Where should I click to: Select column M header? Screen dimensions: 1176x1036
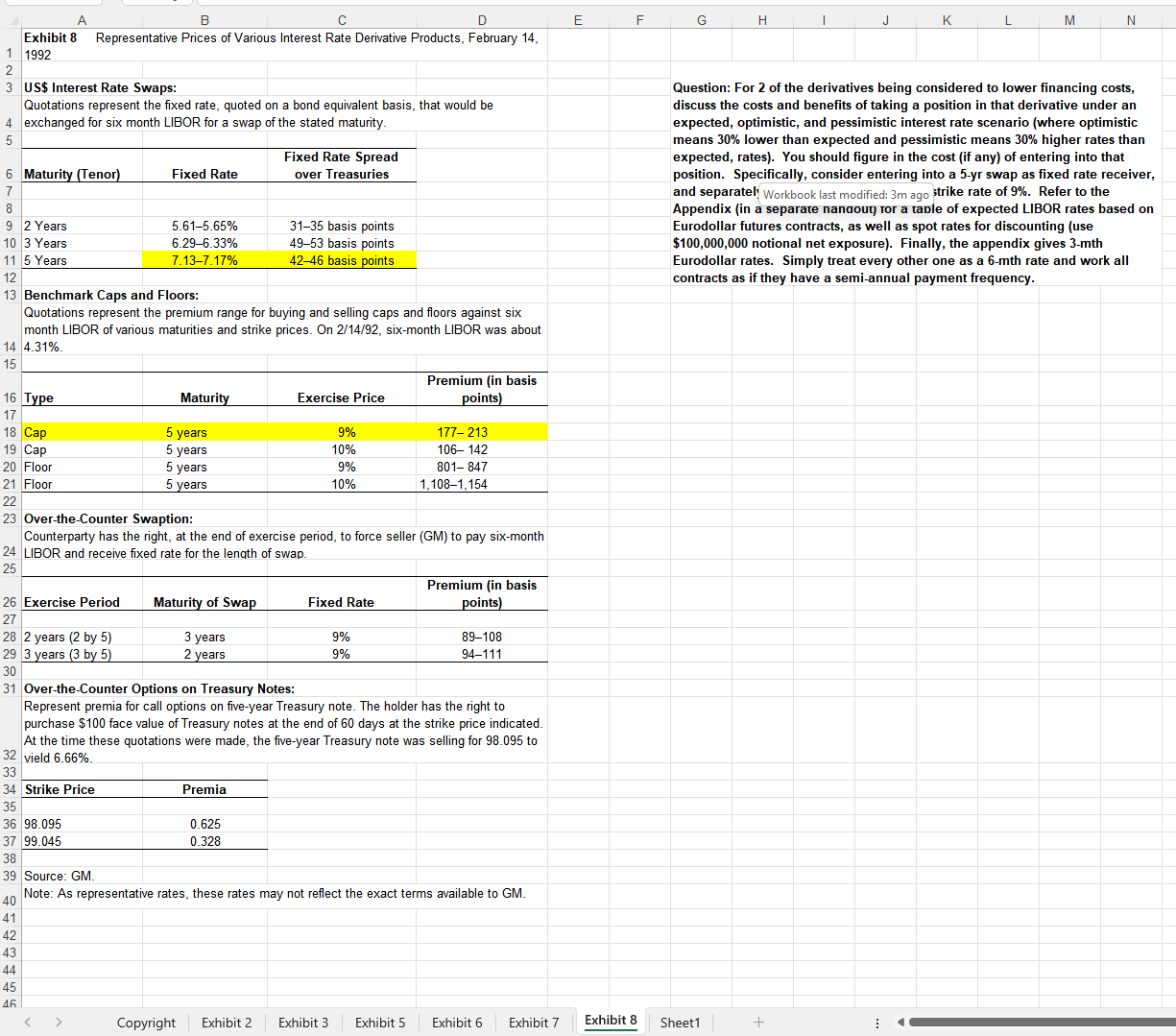[x=1069, y=20]
